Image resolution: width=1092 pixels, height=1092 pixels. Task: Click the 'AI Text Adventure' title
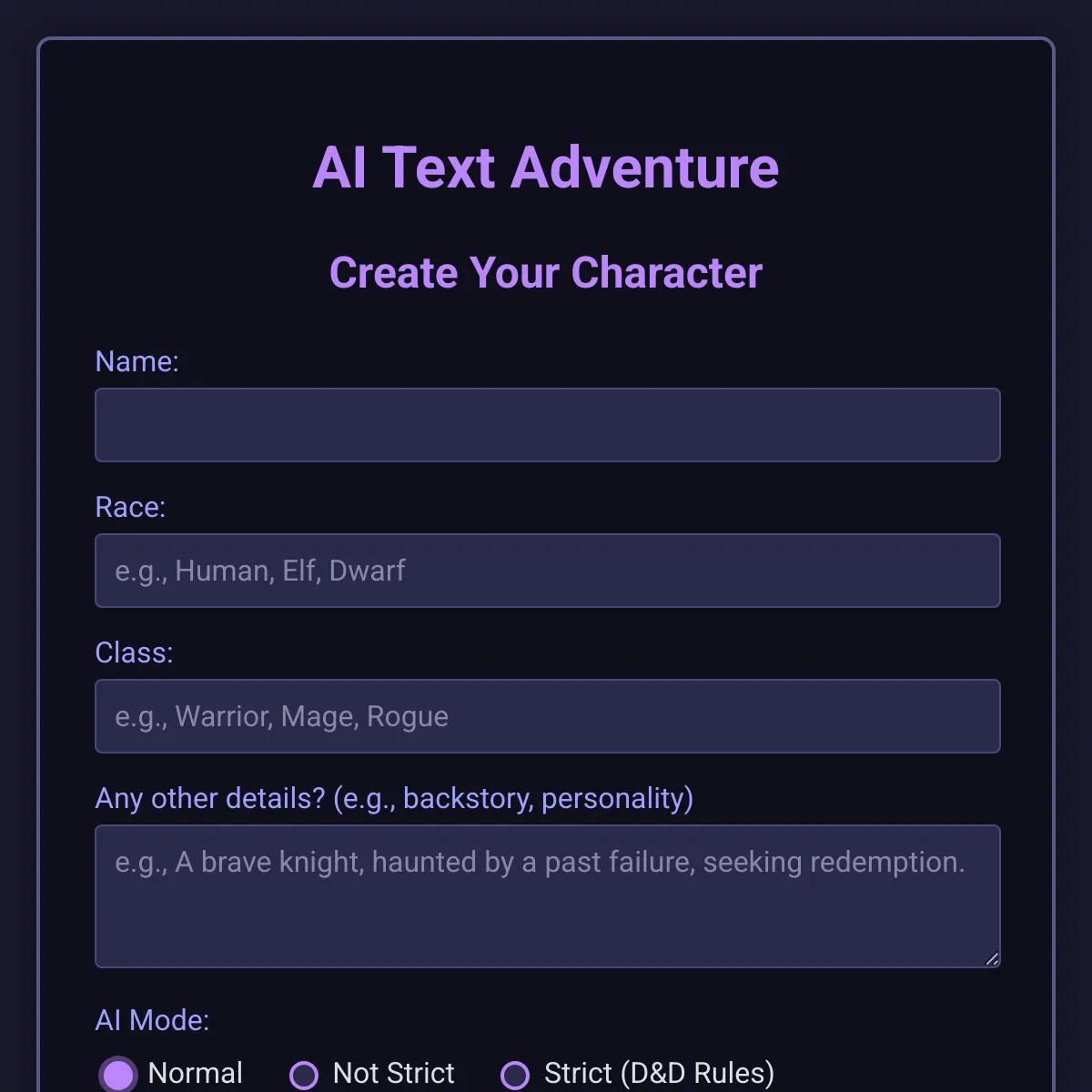pyautogui.click(x=546, y=168)
